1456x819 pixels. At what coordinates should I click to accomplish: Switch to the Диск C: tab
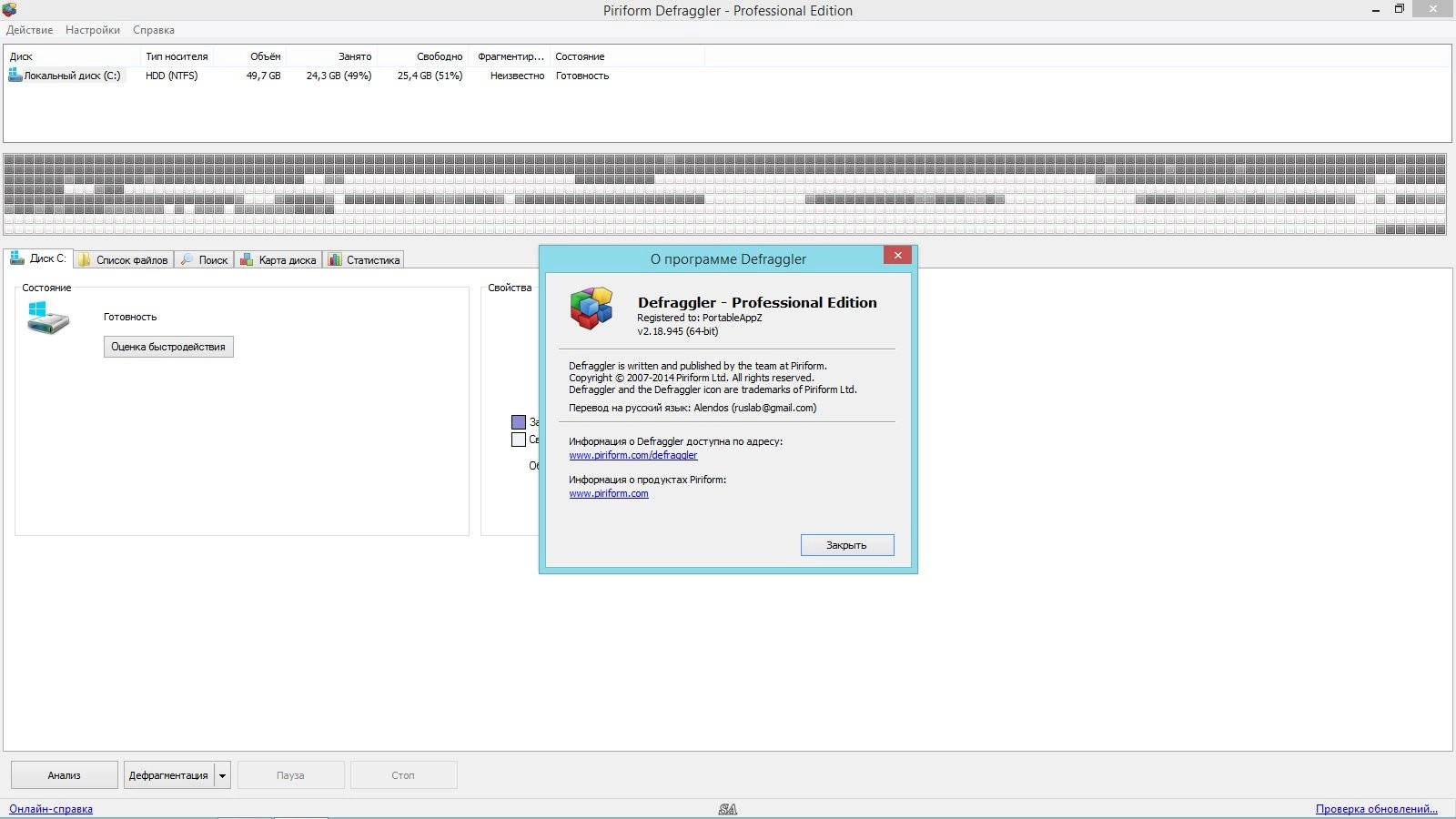[37, 258]
